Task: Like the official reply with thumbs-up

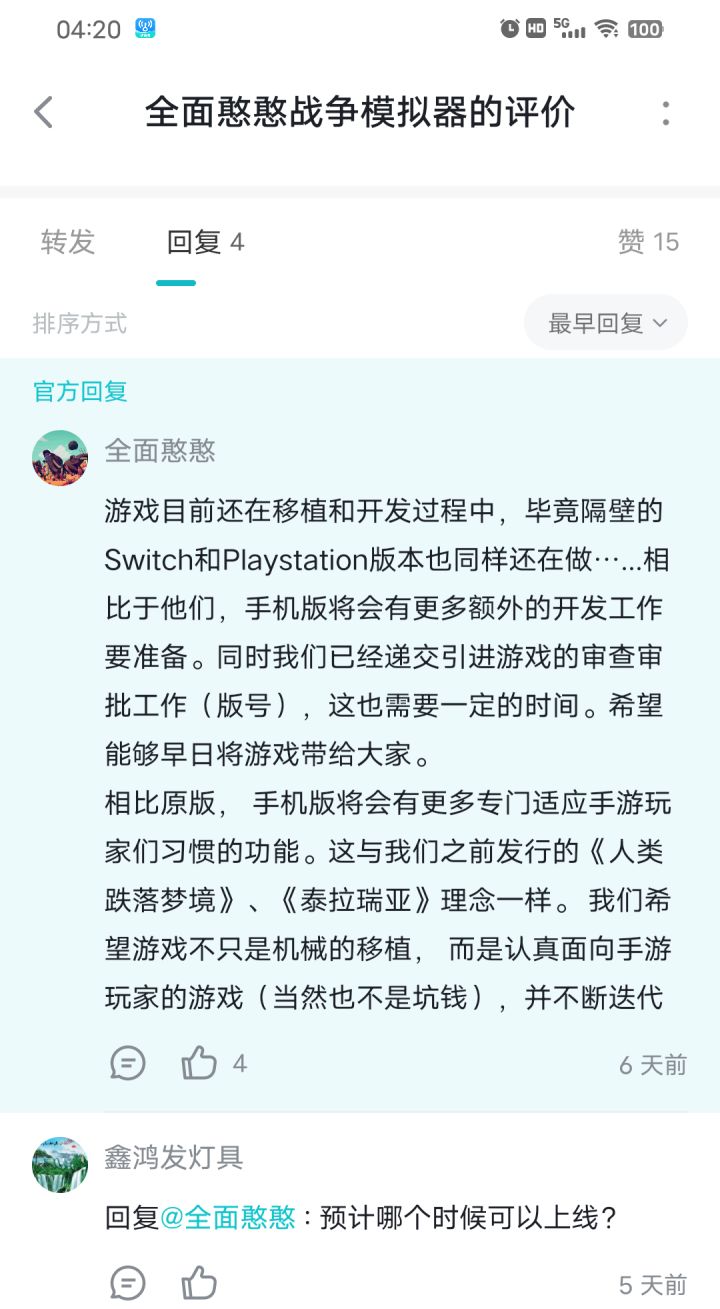Action: 199,1063
